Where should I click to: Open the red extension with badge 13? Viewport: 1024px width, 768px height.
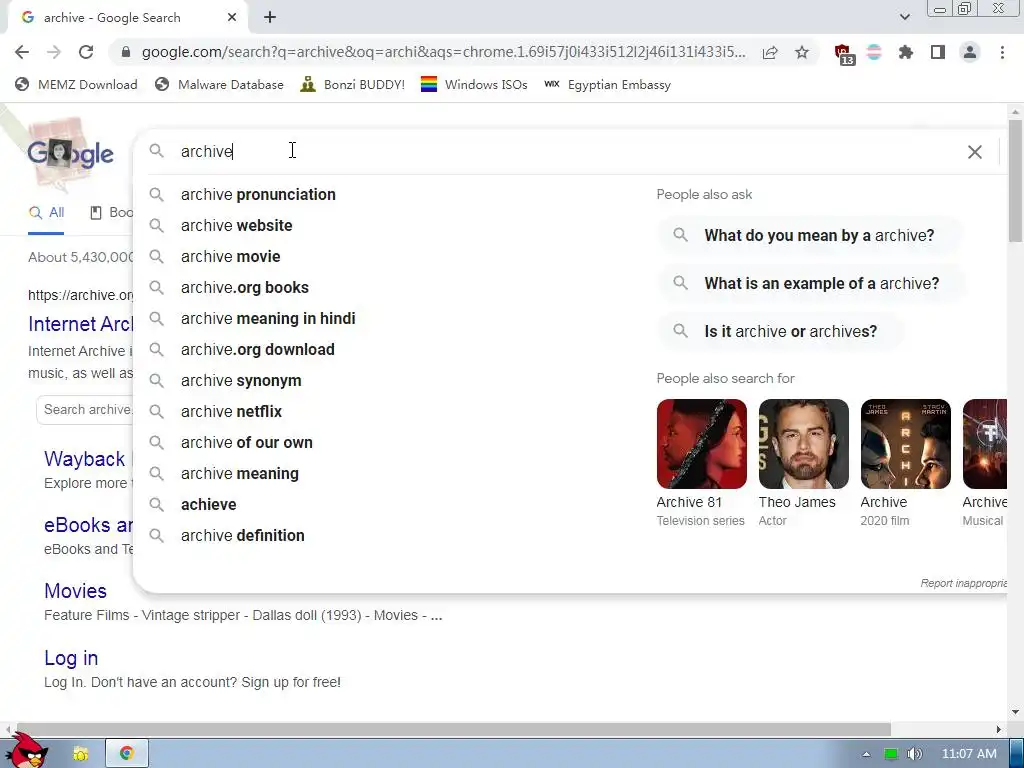843,54
